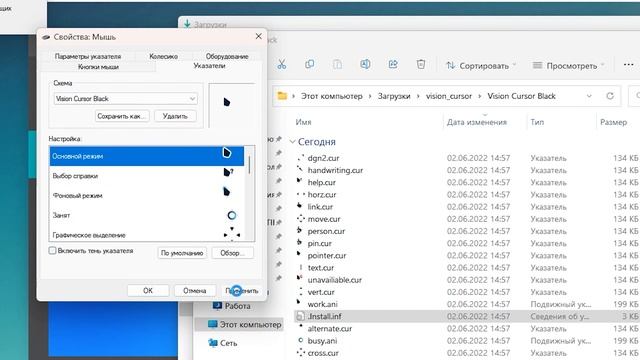Viewport: 640px width, 360px height.
Task: Switch to the Колесико tab
Action: (163, 56)
